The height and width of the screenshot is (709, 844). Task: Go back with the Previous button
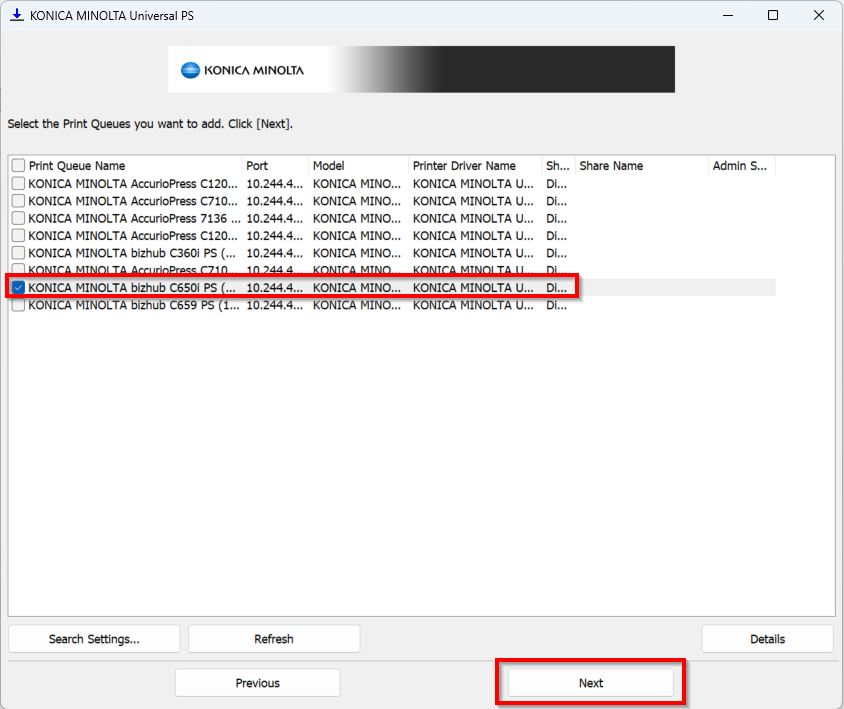[257, 682]
